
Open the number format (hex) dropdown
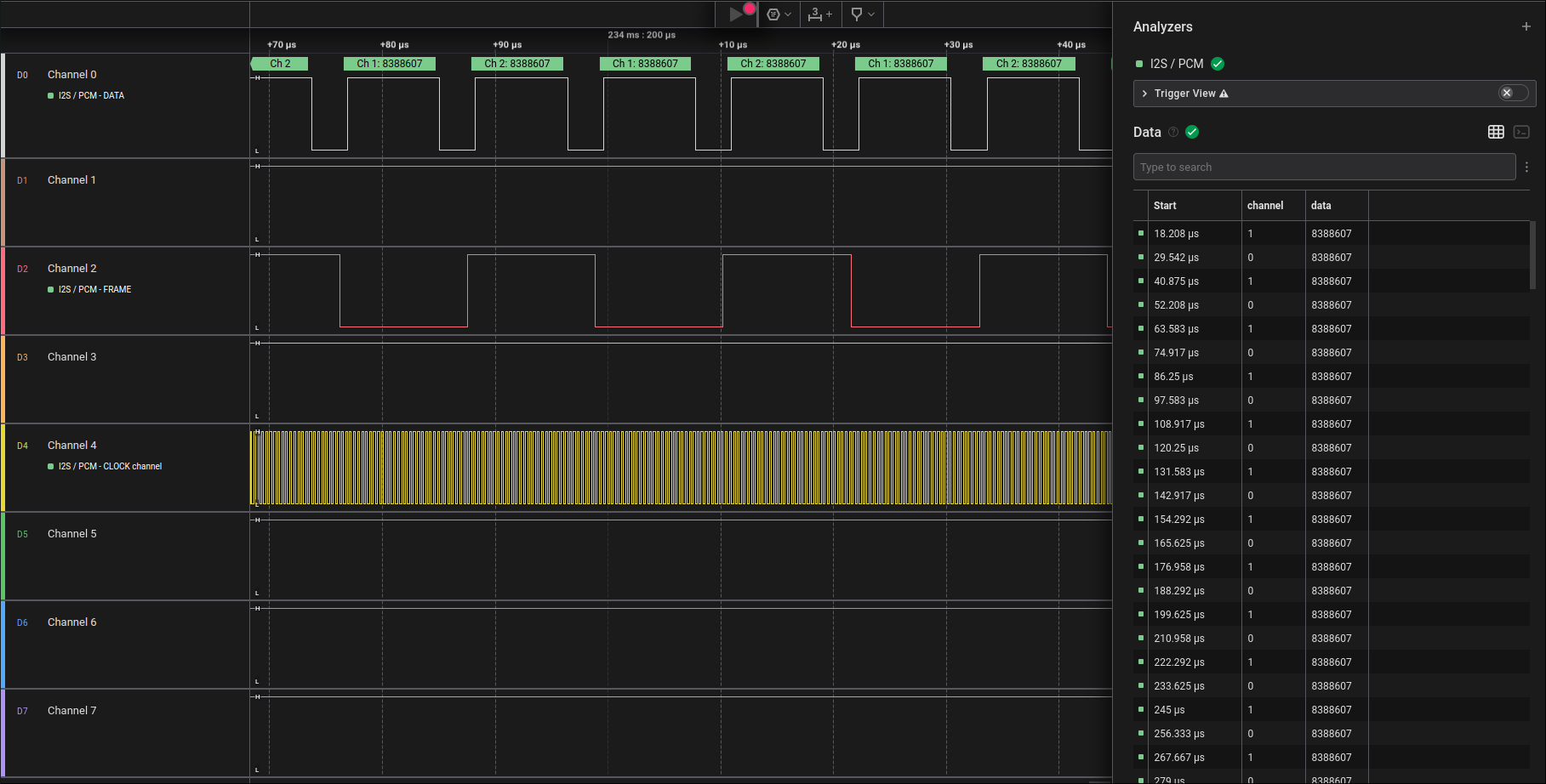779,14
